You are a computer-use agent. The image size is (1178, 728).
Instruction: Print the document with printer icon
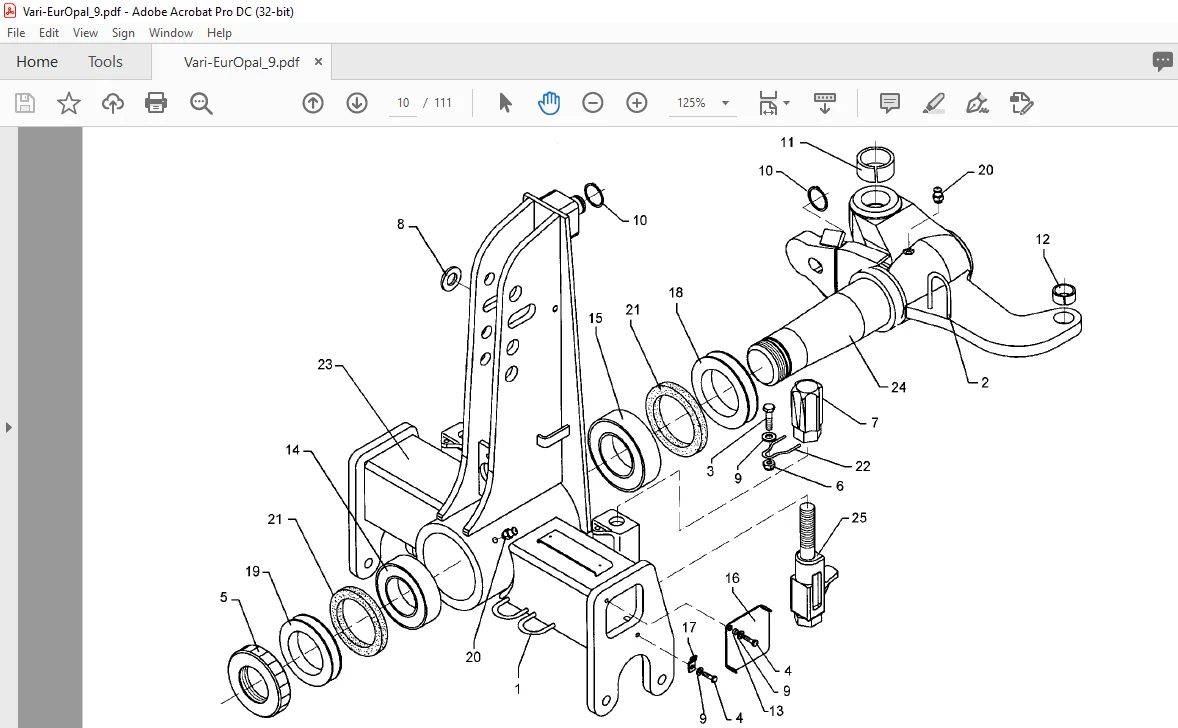point(156,103)
